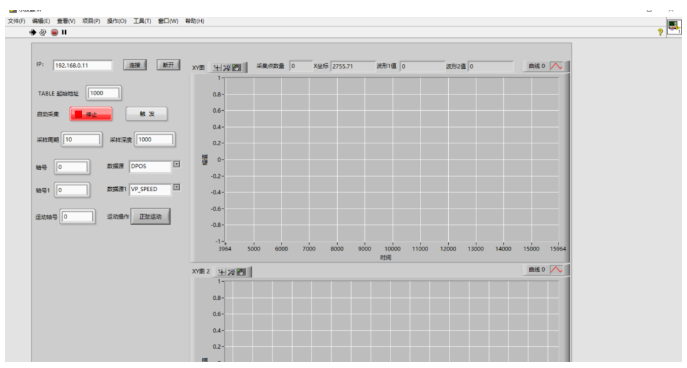Select the panning tool on XY图 palette
The height and width of the screenshot is (368, 687).
pyautogui.click(x=237, y=67)
